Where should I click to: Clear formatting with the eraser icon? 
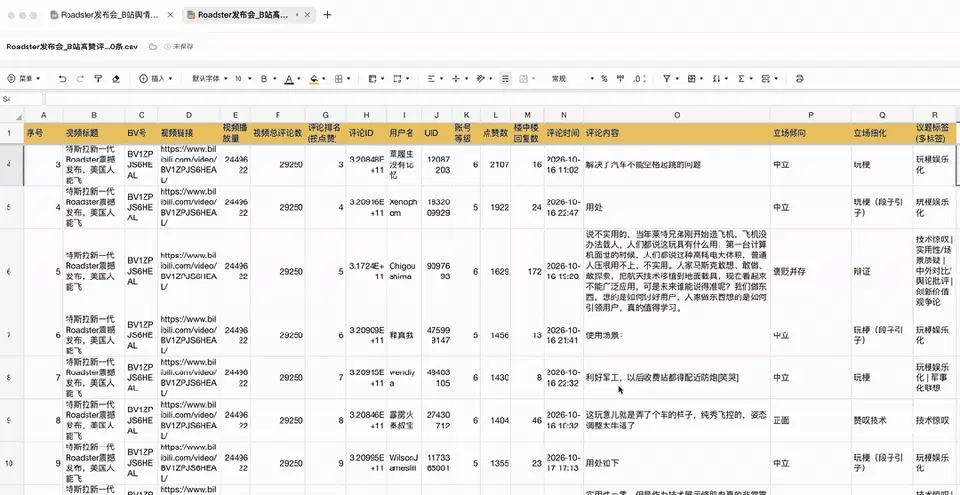tap(116, 78)
